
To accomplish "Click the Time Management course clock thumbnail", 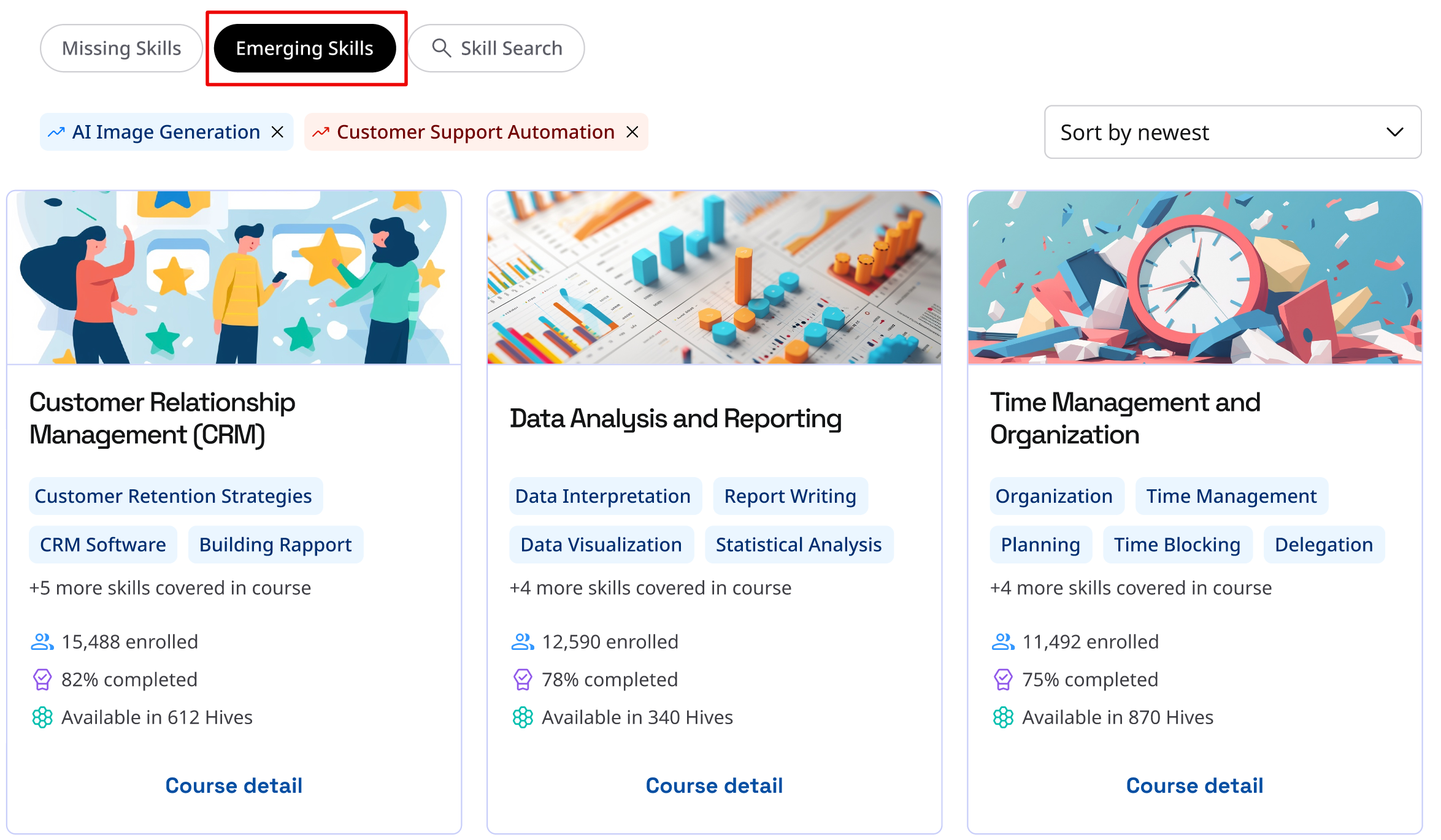I will (1194, 277).
